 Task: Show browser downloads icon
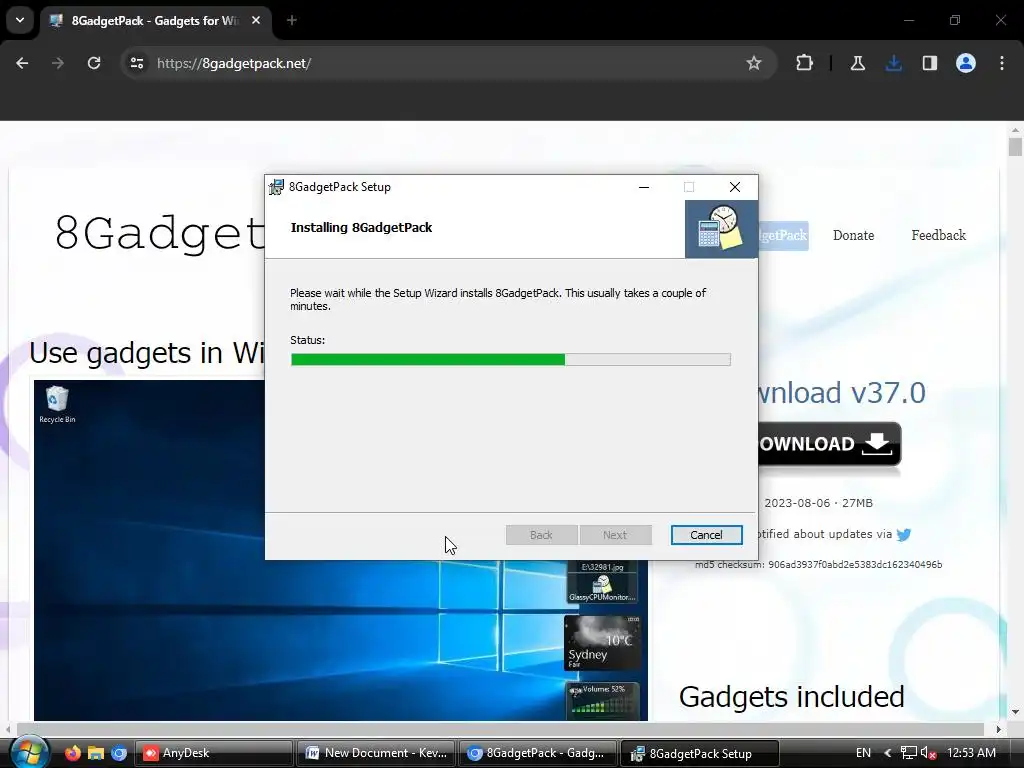point(893,63)
